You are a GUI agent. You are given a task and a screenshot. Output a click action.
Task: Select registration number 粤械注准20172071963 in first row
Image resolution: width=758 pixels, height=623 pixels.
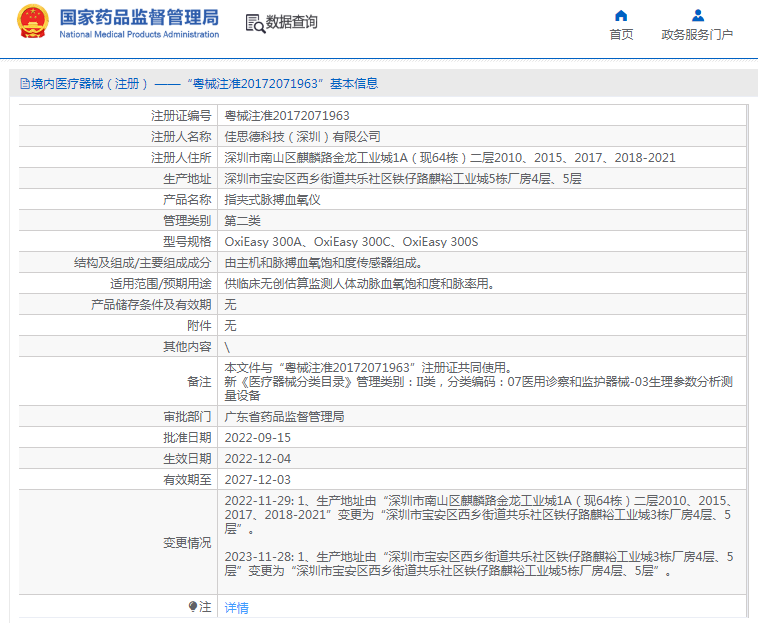tap(286, 116)
